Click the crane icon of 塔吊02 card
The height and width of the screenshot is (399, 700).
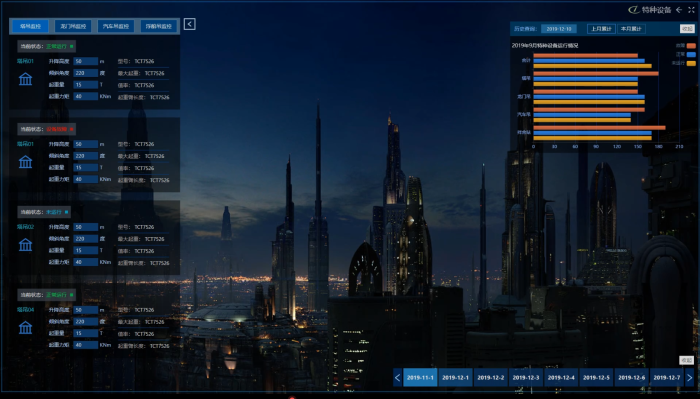click(x=25, y=245)
